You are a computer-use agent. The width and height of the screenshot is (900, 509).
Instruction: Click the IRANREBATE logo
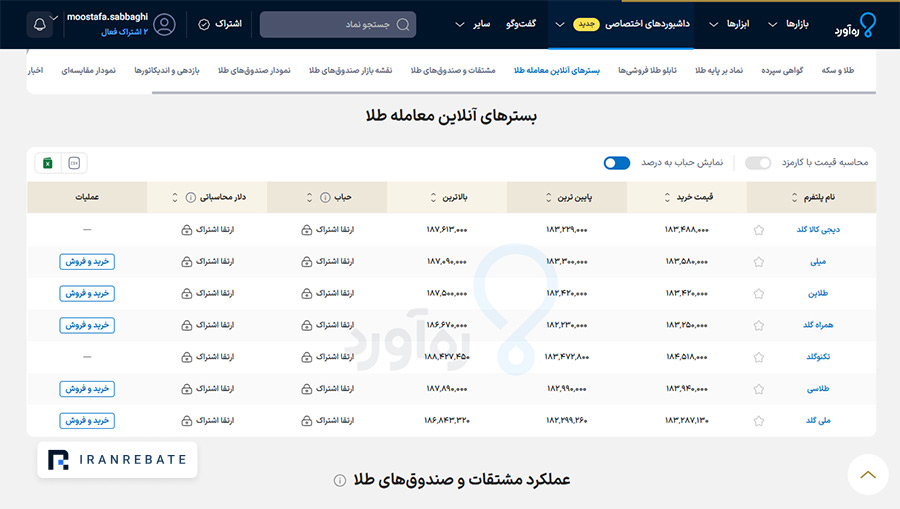(117, 460)
